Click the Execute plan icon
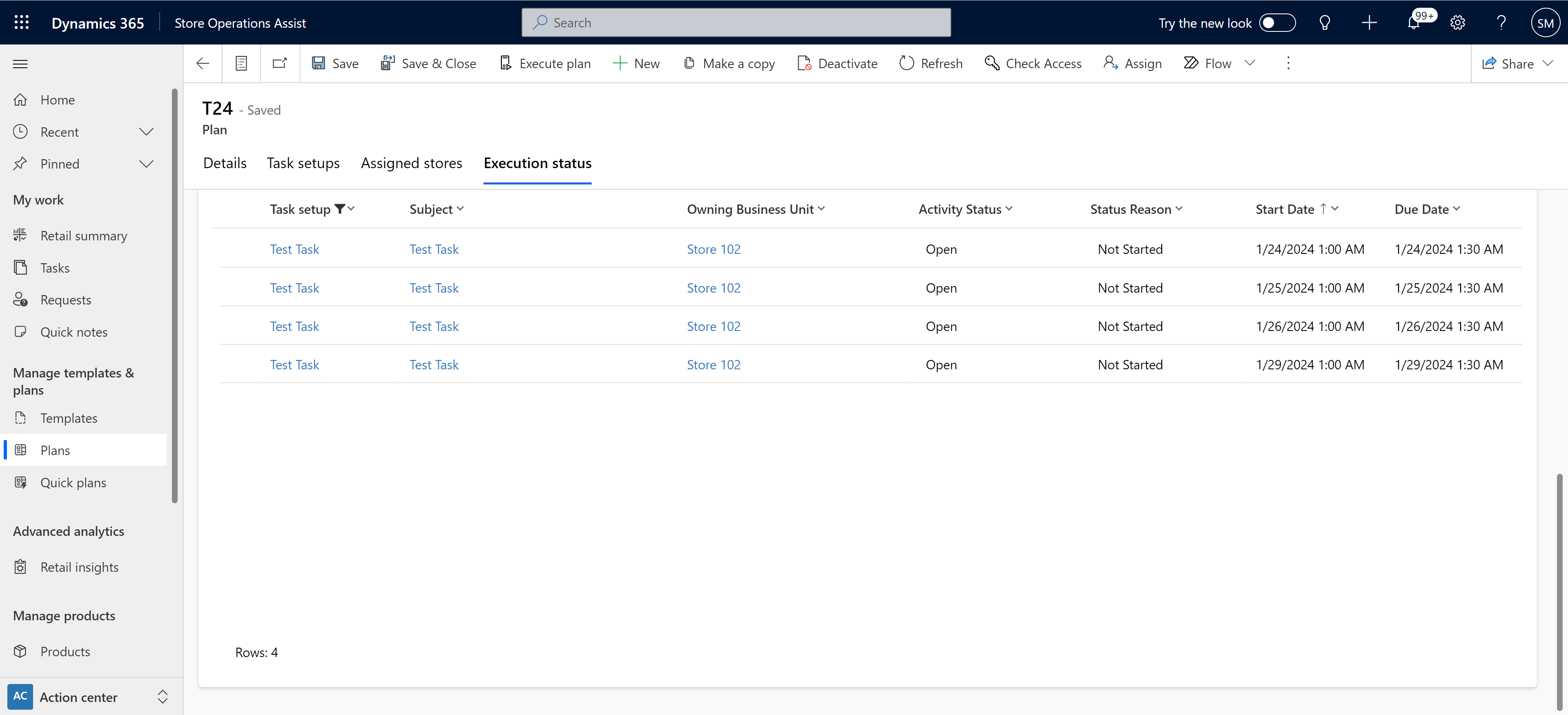Viewport: 1568px width, 715px height. point(506,63)
